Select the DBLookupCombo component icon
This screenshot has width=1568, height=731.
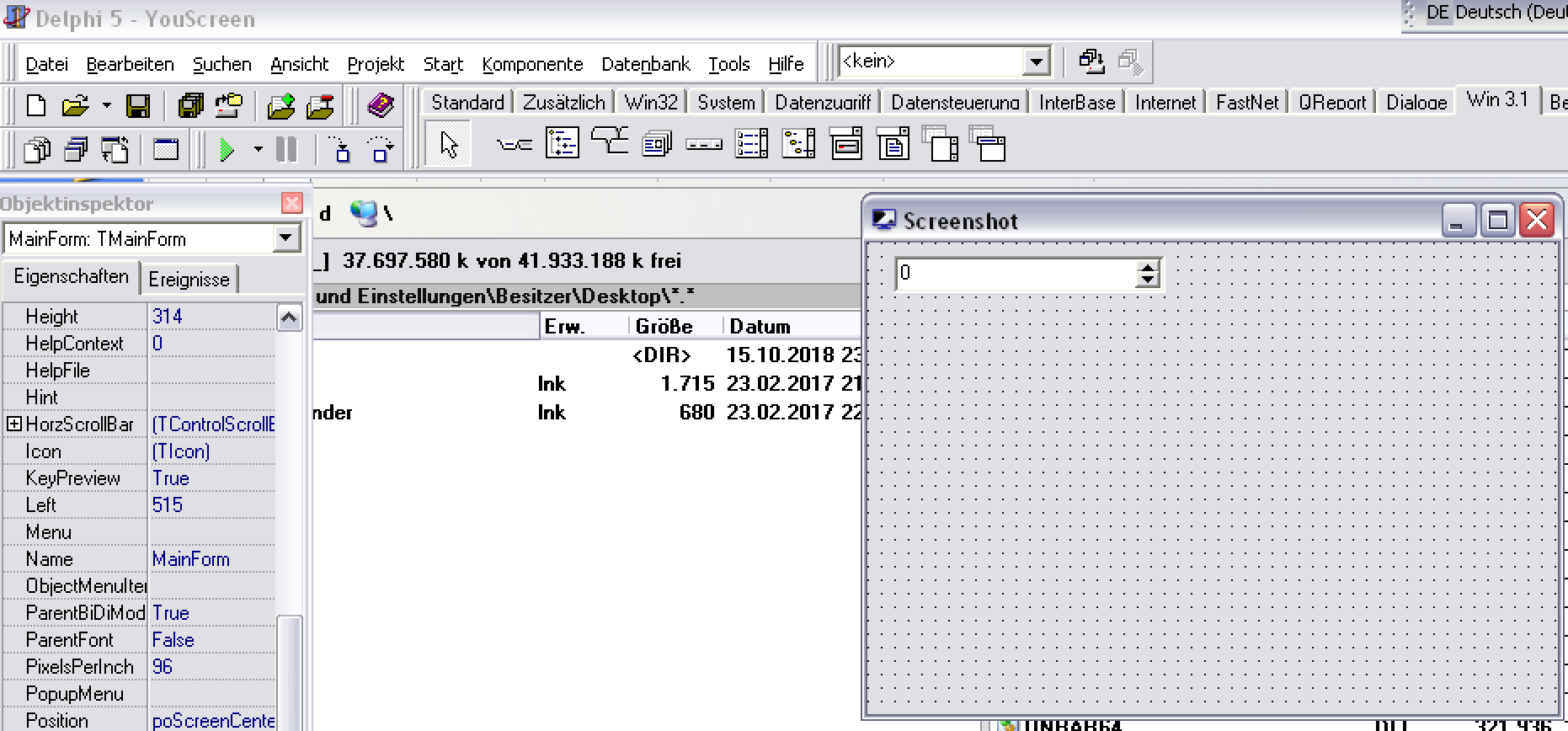(988, 144)
